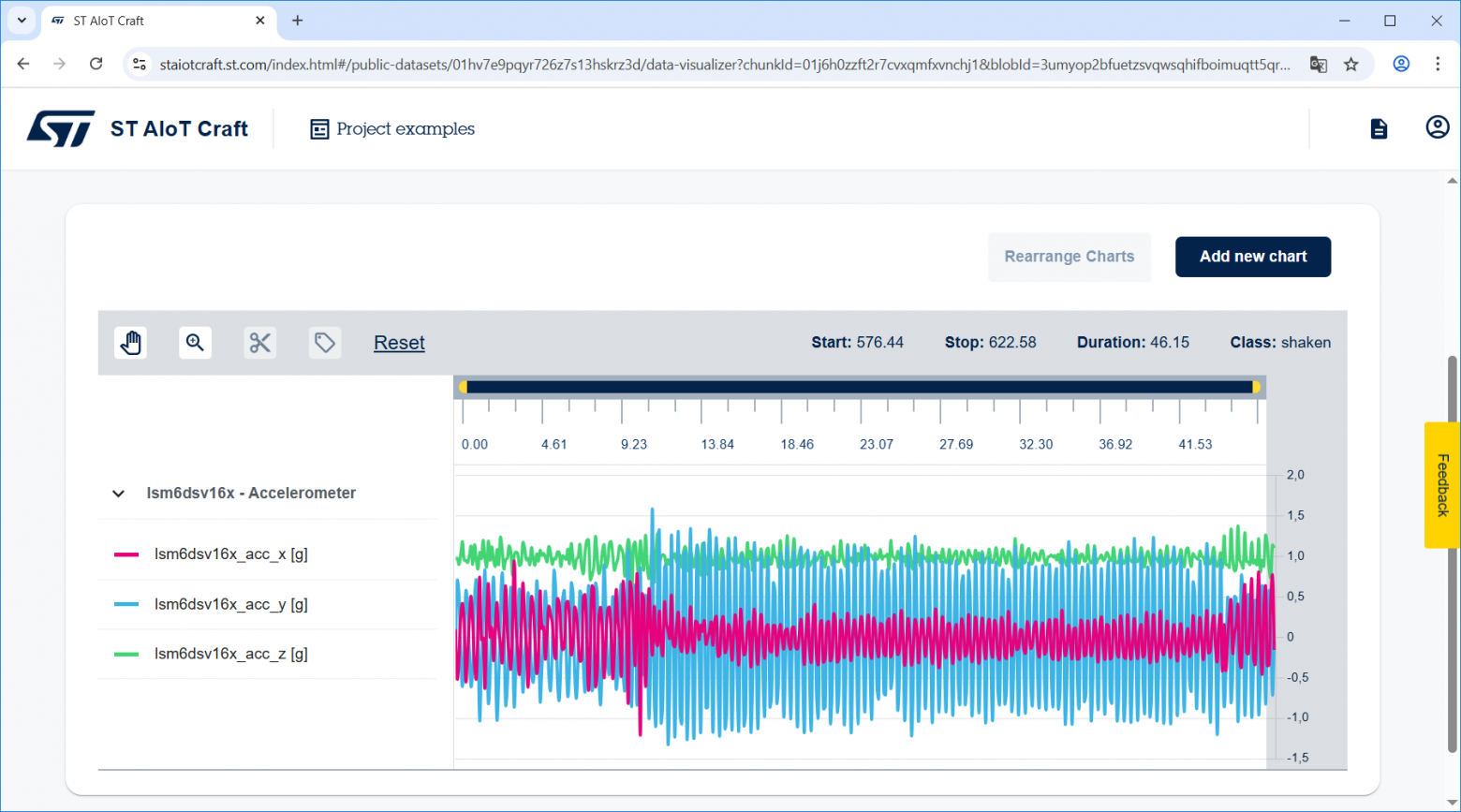Open the documentation page icon
This screenshot has width=1461, height=812.
coord(1379,129)
